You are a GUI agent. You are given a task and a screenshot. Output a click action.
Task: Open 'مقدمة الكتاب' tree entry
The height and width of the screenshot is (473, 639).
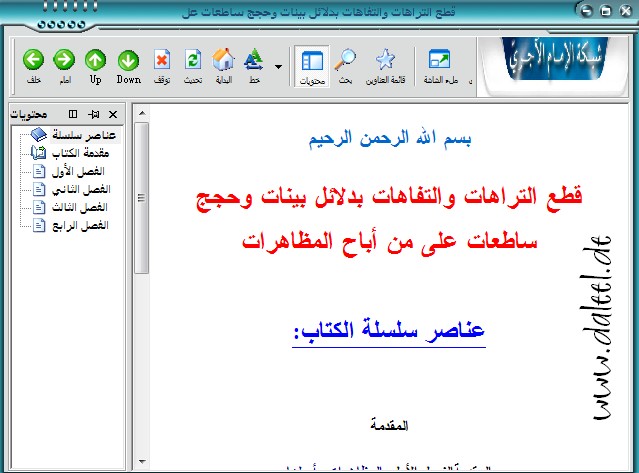click(x=96, y=152)
